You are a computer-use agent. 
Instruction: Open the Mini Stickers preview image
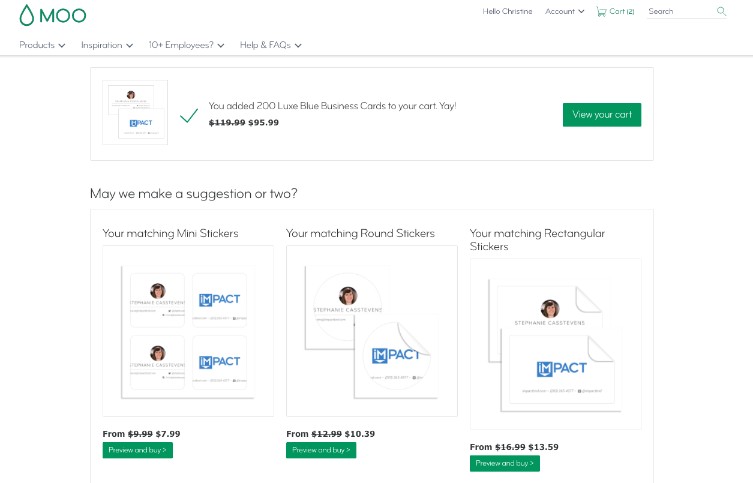[188, 330]
